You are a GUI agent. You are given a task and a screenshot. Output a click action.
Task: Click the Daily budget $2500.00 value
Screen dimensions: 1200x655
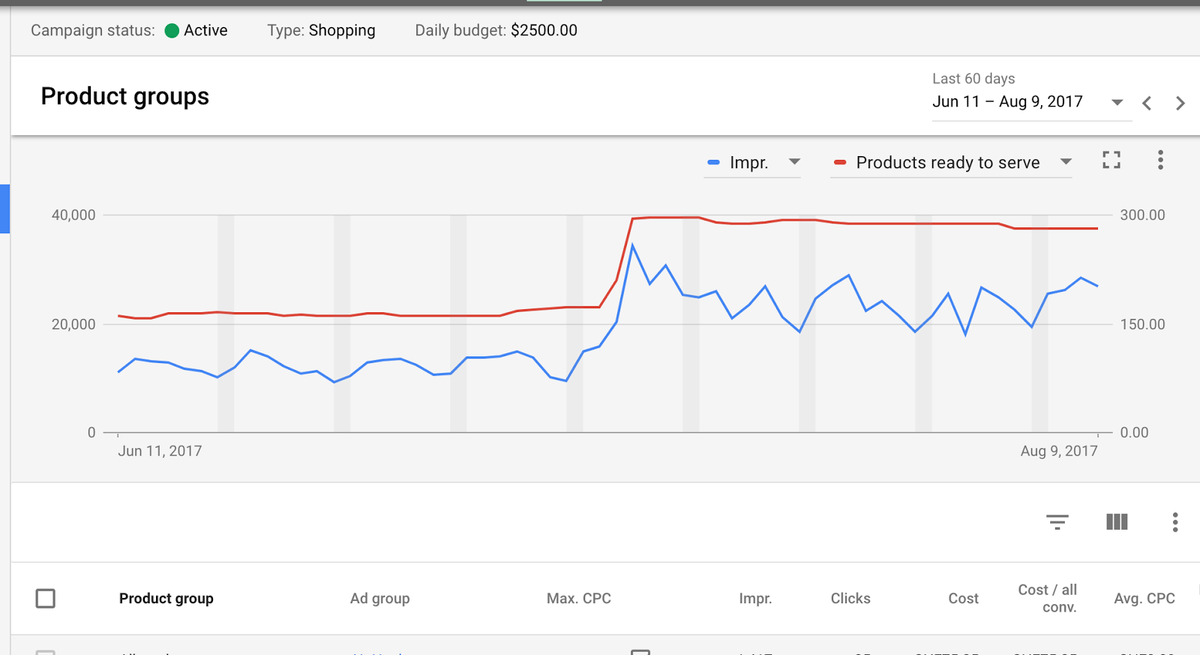pos(543,30)
